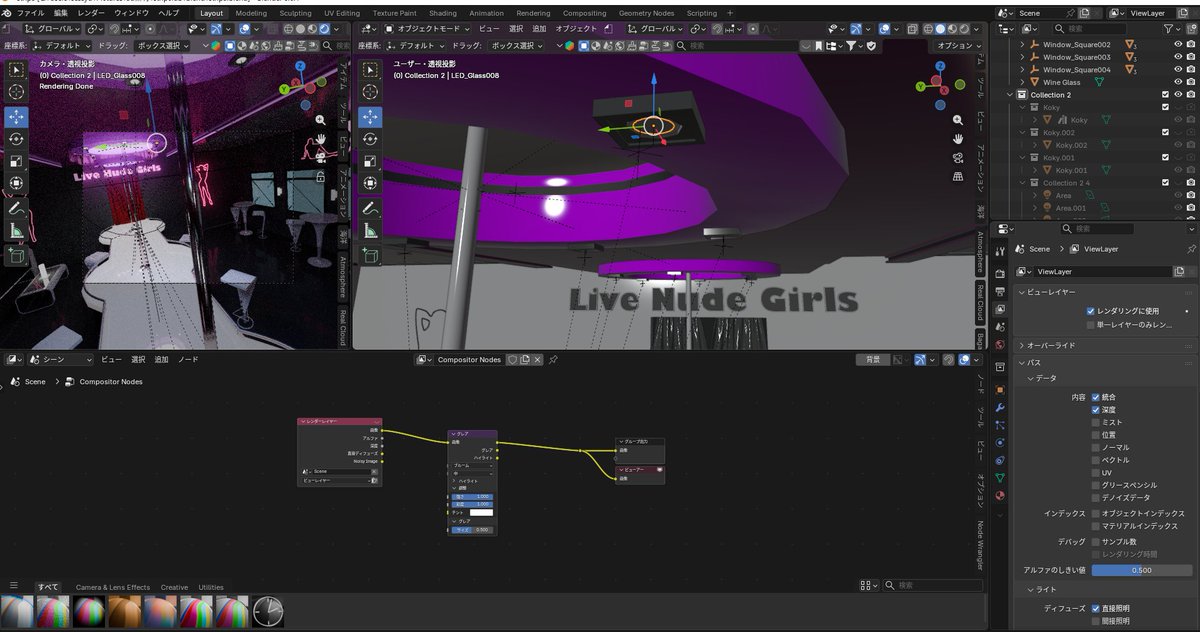
Task: Select the Move tool in camera viewport
Action: pos(16,117)
